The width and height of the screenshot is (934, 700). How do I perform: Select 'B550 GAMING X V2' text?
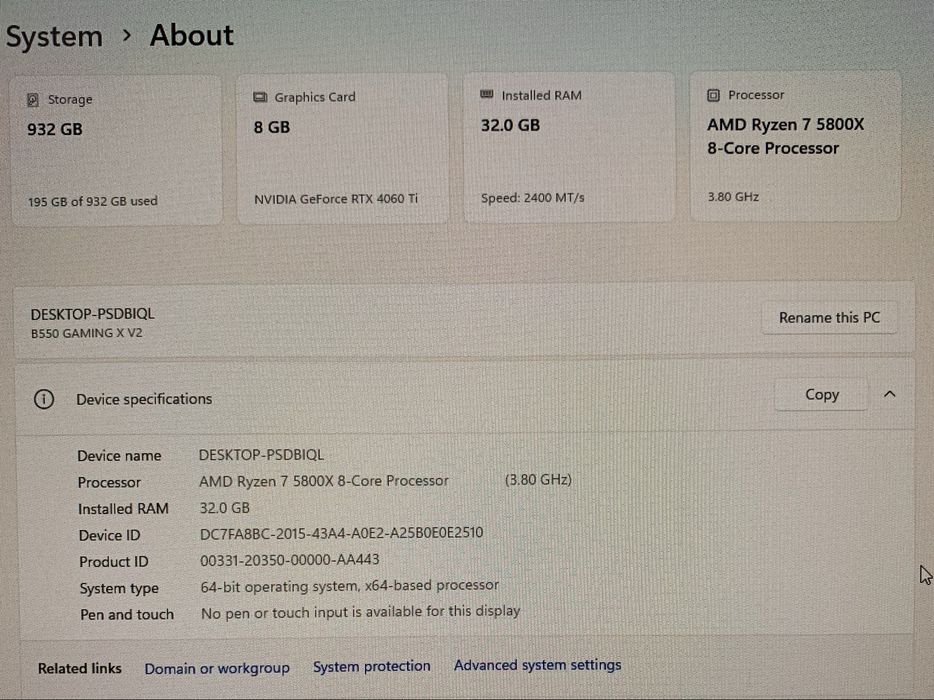pyautogui.click(x=86, y=333)
